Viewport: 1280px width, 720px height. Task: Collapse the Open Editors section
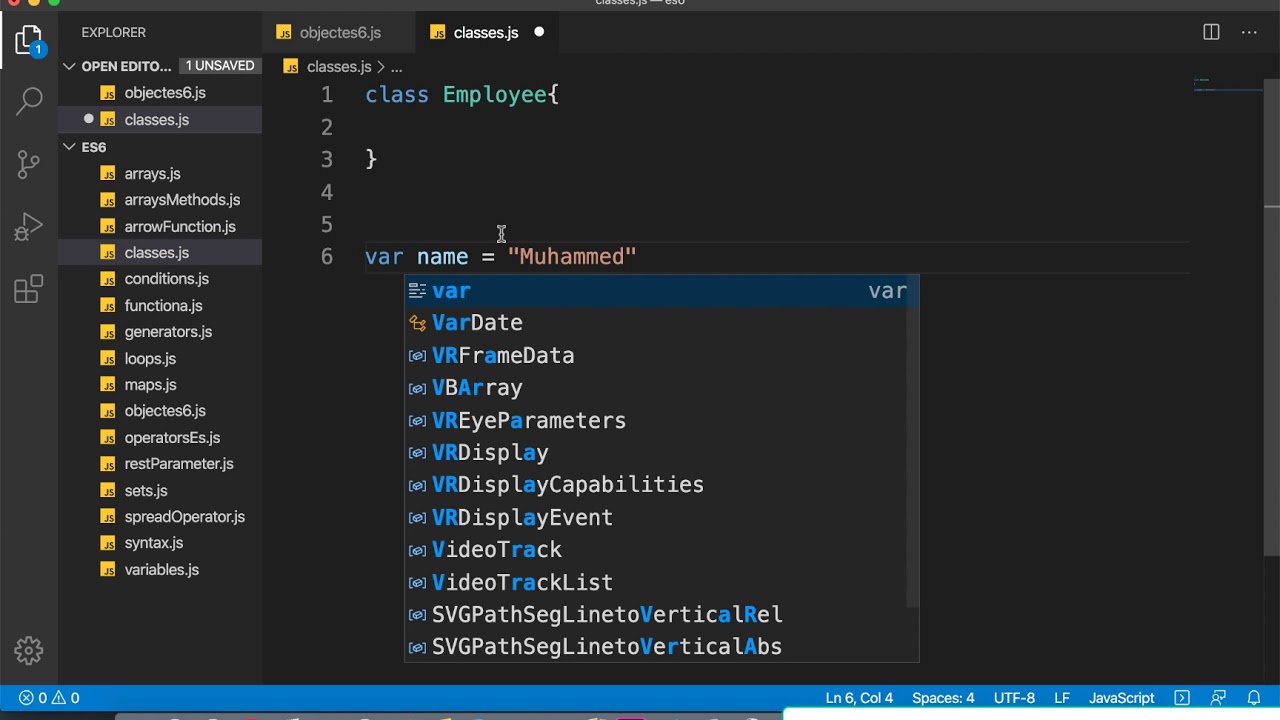[x=69, y=66]
